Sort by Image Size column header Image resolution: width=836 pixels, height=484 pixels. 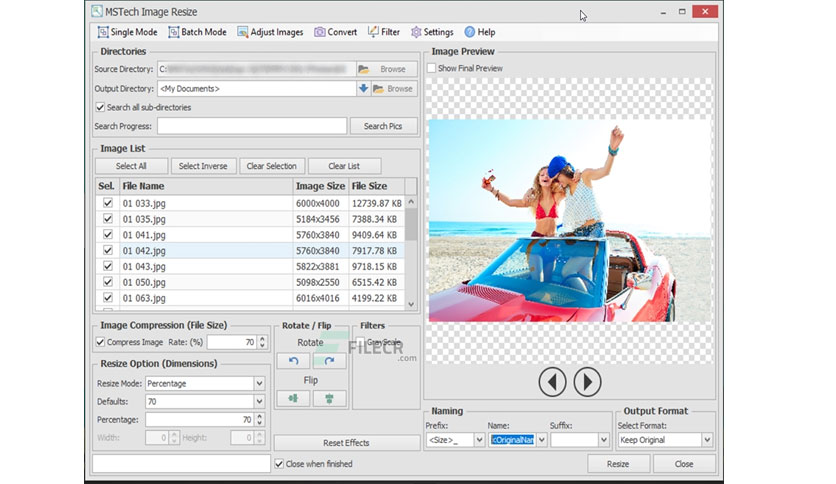coord(320,186)
